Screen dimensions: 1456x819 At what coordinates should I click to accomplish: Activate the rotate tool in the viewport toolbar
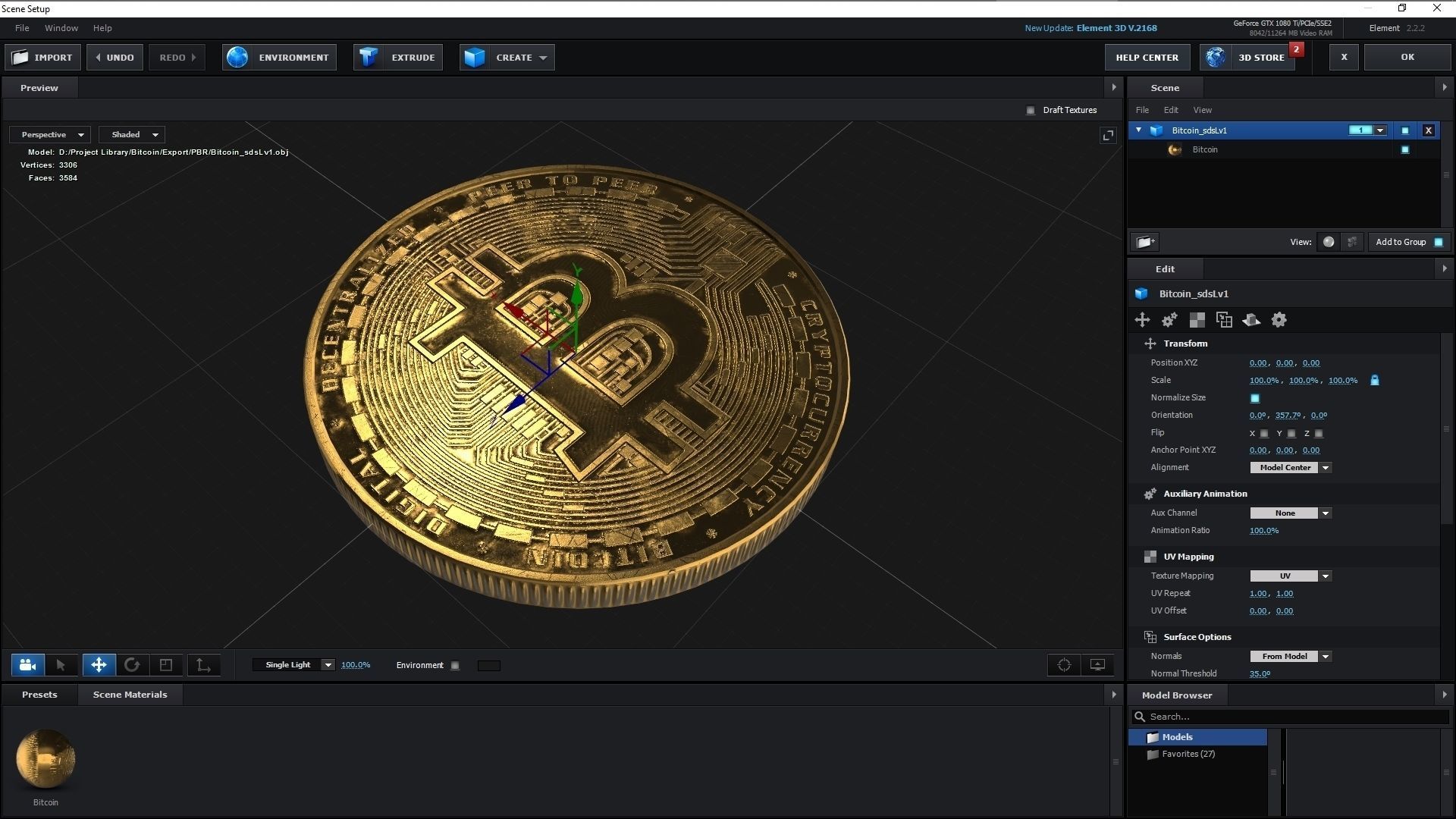pos(132,664)
